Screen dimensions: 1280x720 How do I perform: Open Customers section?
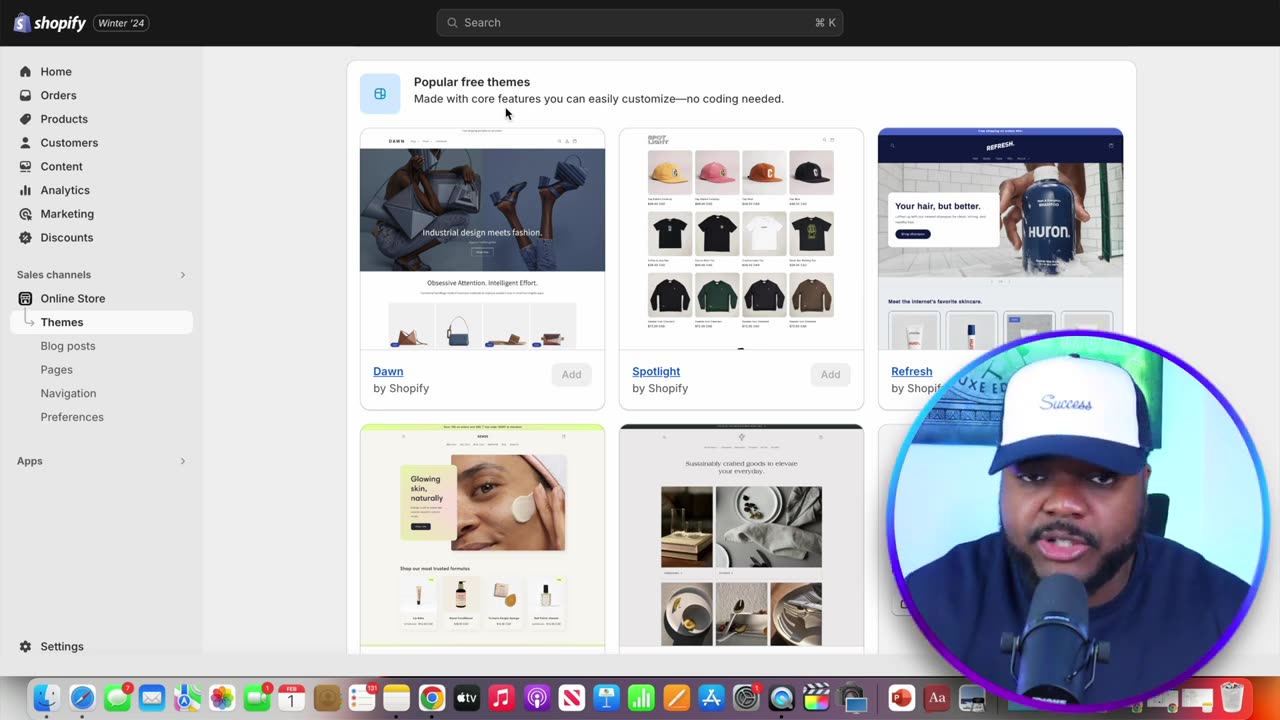(69, 143)
